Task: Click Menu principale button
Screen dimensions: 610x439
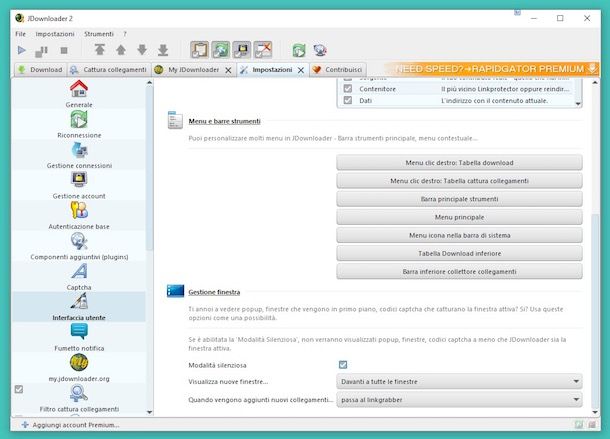Action: point(459,217)
